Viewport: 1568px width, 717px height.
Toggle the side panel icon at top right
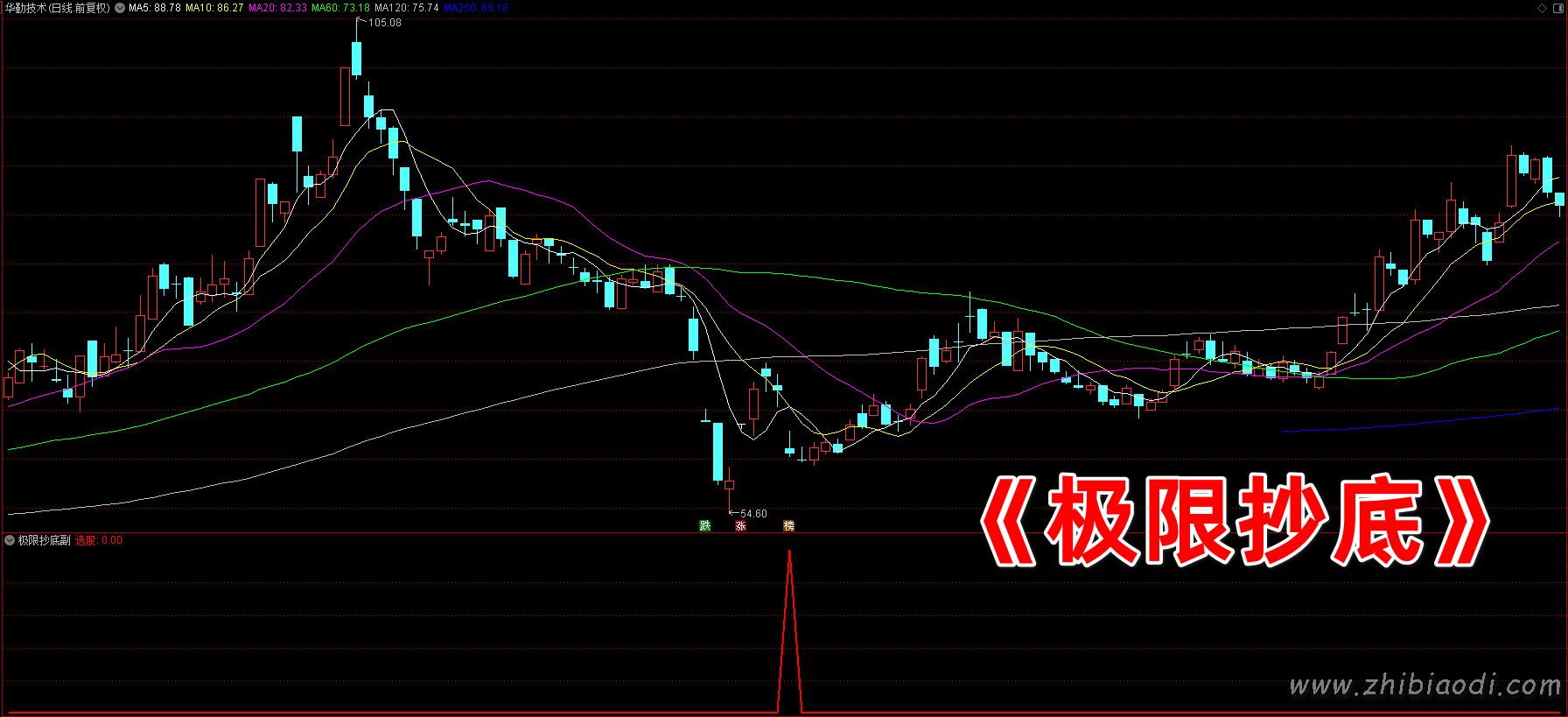click(1557, 8)
